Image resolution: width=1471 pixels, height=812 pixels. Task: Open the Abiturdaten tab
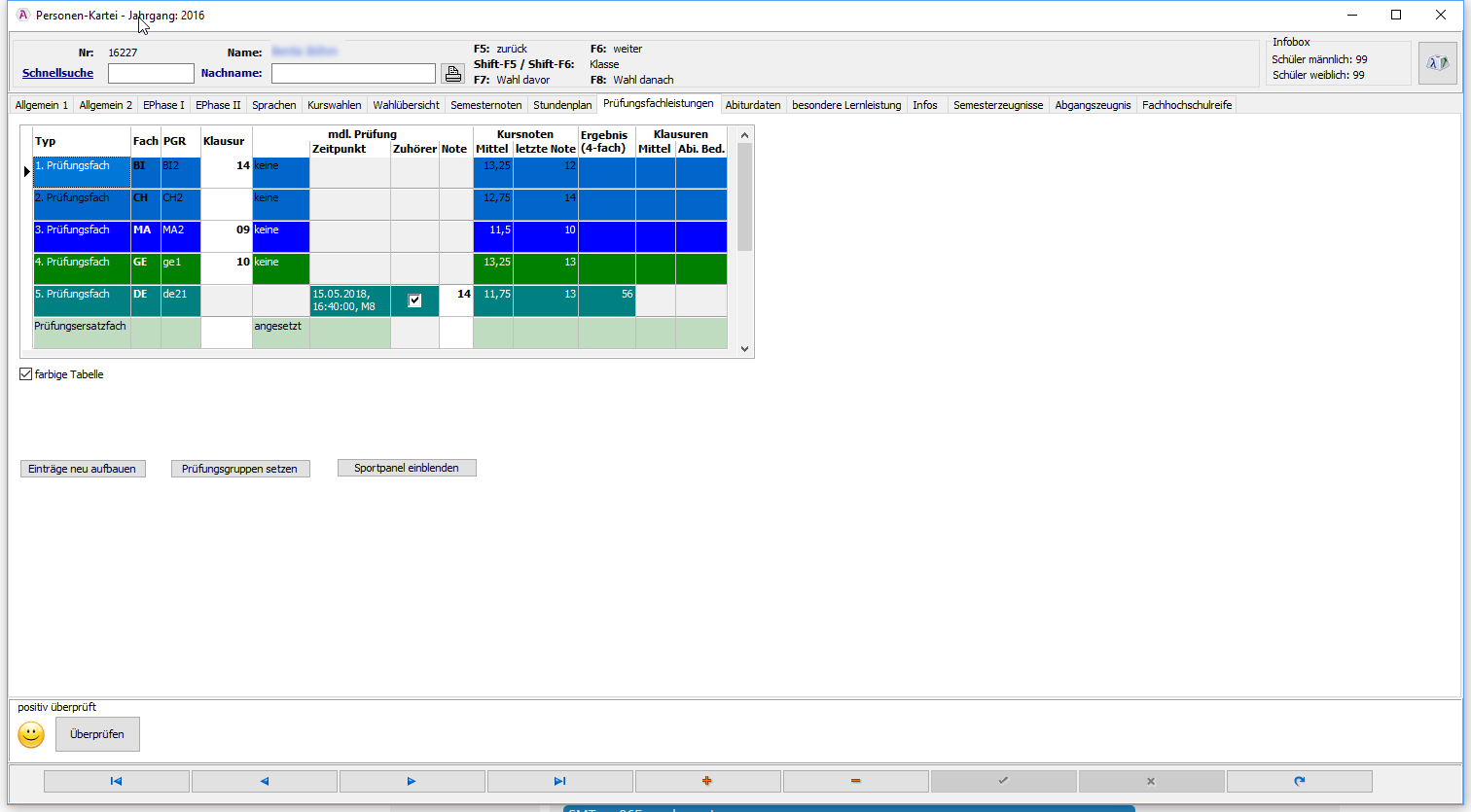753,105
